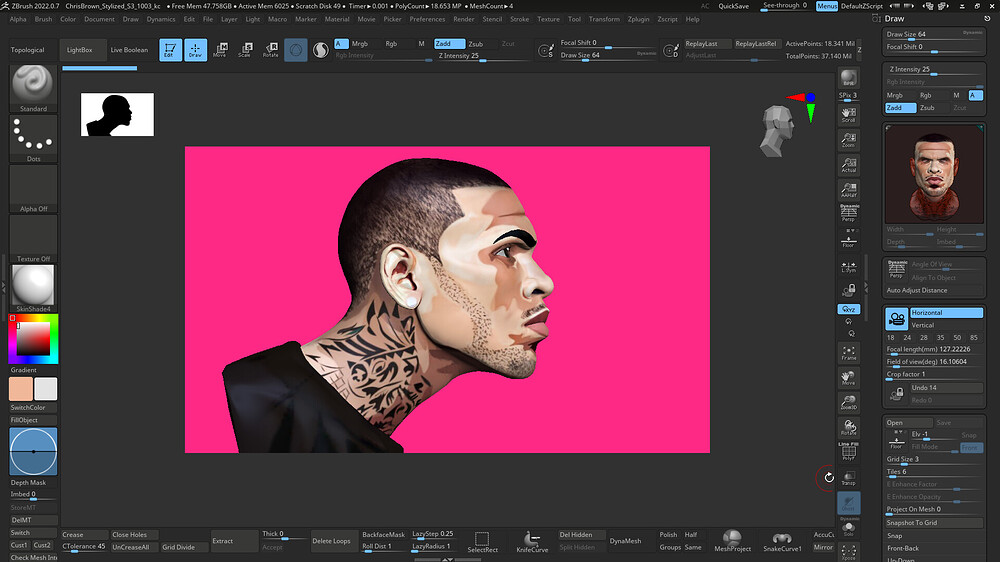Open the SkinShade4 material sphere
The width and height of the screenshot is (1000, 562).
click(33, 288)
